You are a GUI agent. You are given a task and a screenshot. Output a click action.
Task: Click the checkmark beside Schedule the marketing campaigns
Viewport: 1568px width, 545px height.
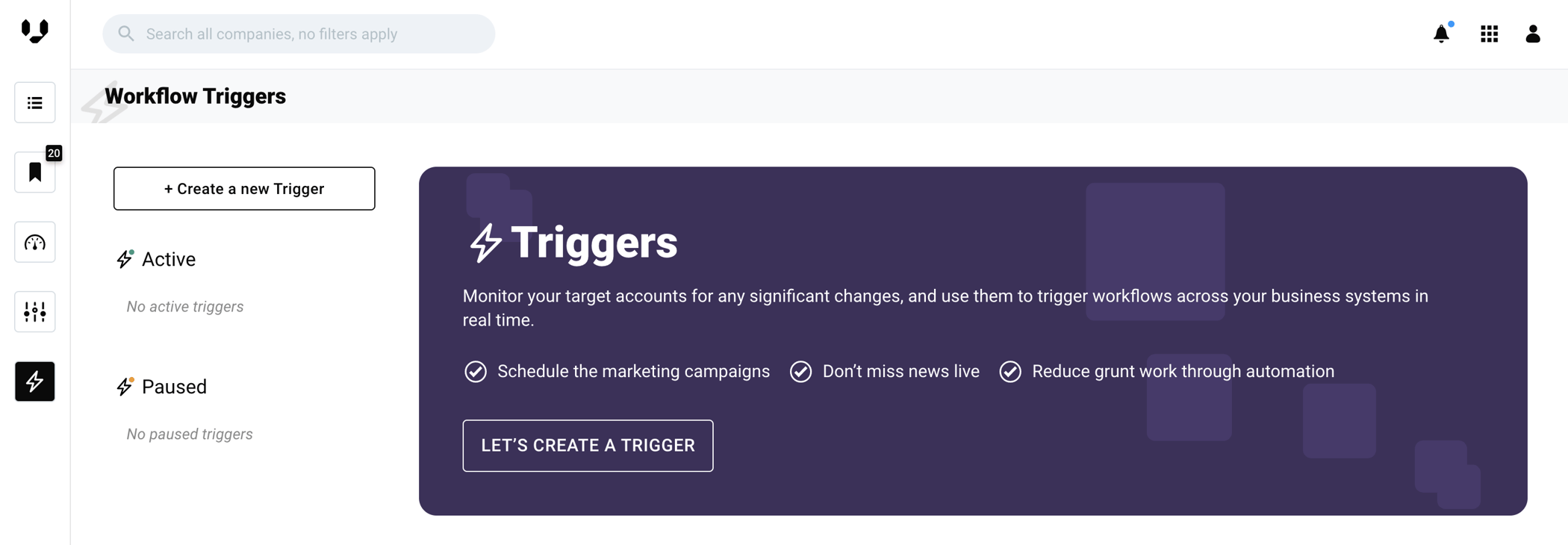point(476,372)
